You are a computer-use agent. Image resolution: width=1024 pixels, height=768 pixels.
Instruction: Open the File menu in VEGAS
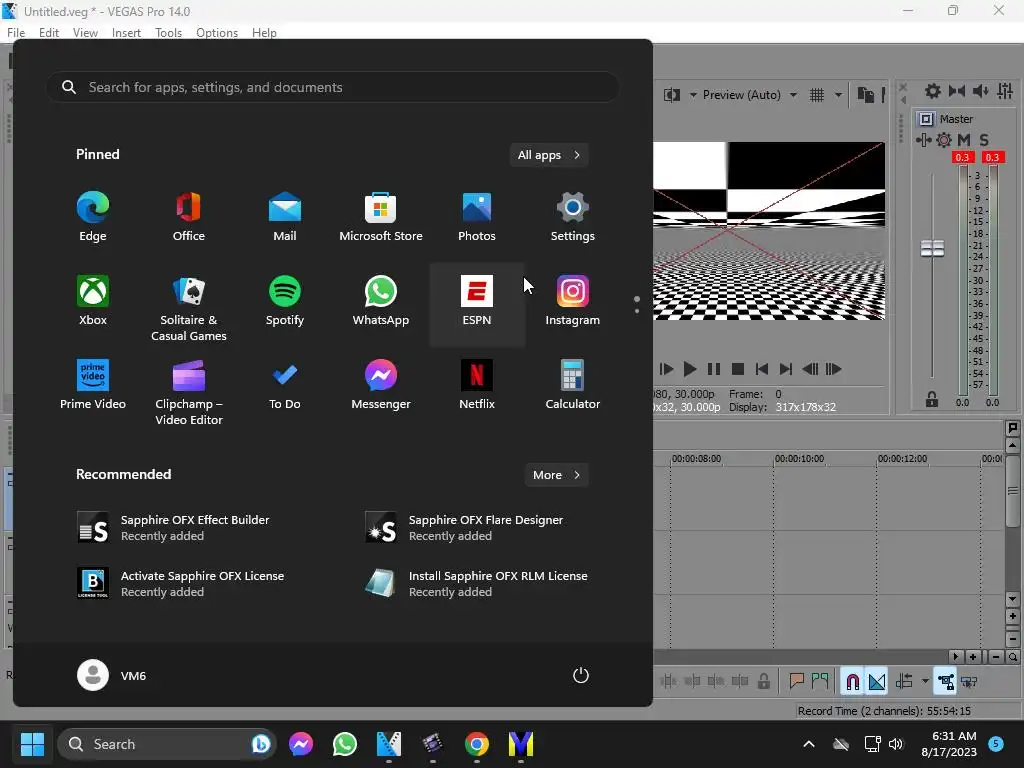click(x=16, y=33)
